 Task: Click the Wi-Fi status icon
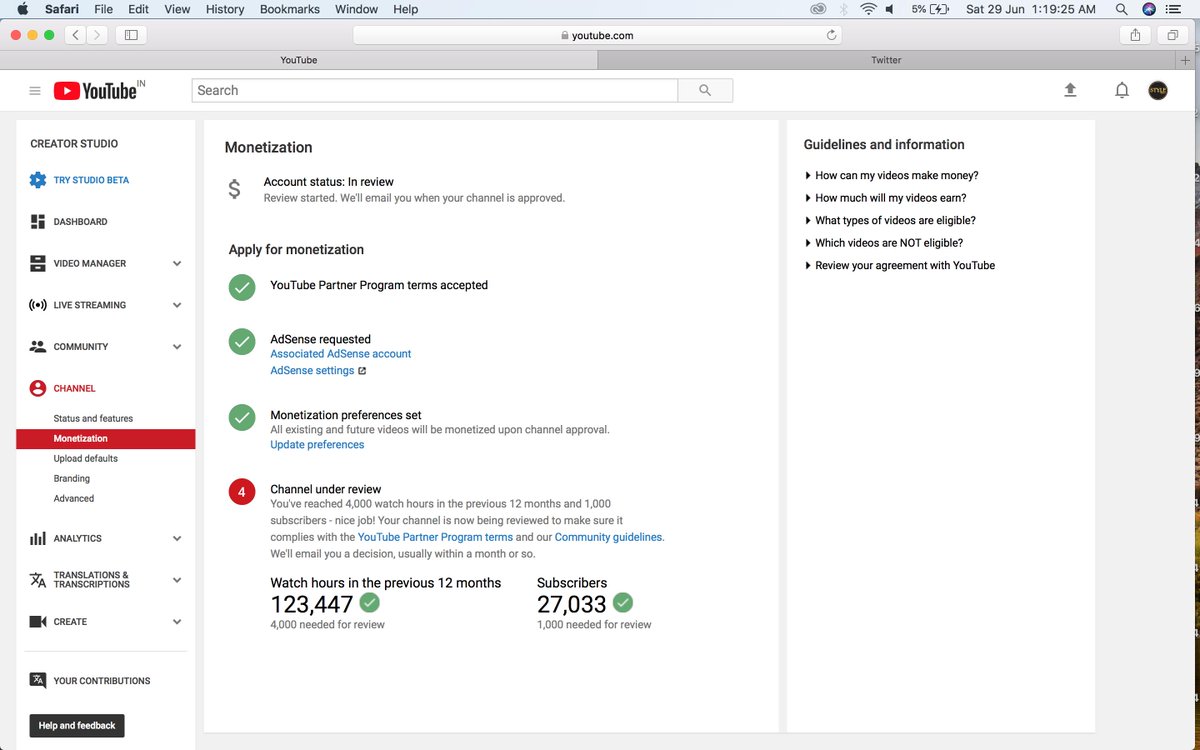pyautogui.click(x=867, y=9)
